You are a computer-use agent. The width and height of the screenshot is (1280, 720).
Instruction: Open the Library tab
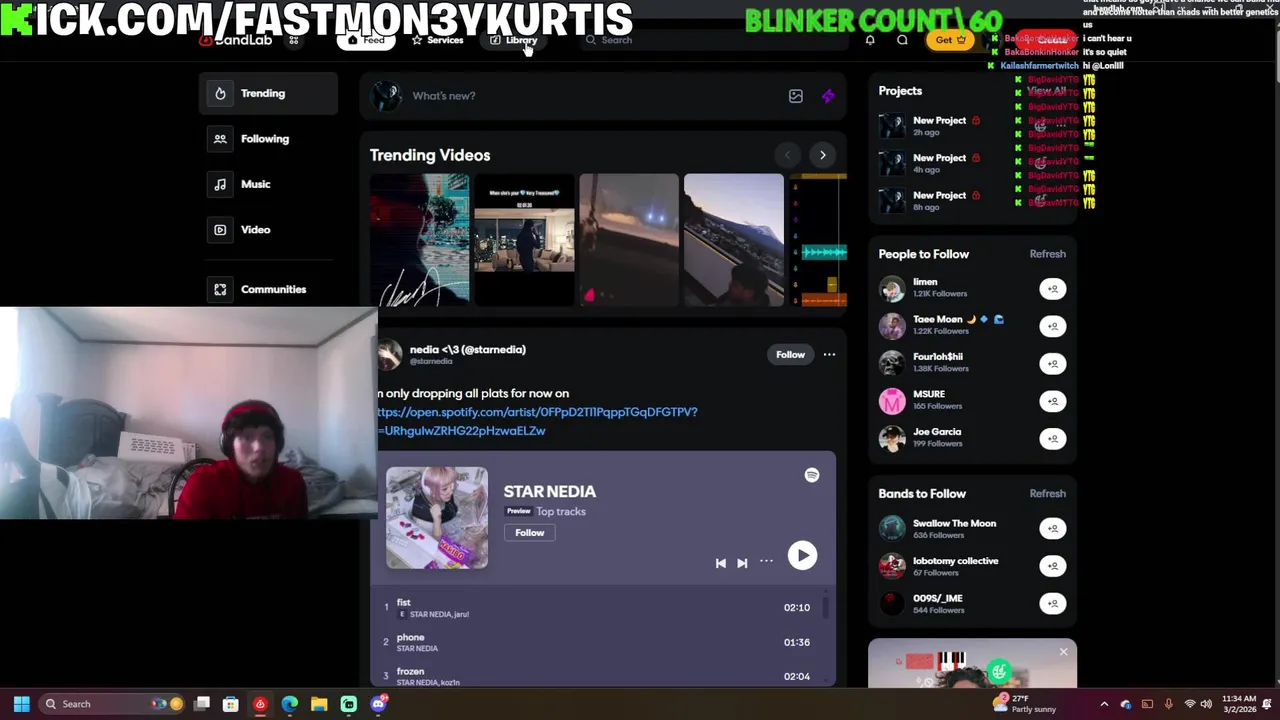tap(514, 40)
